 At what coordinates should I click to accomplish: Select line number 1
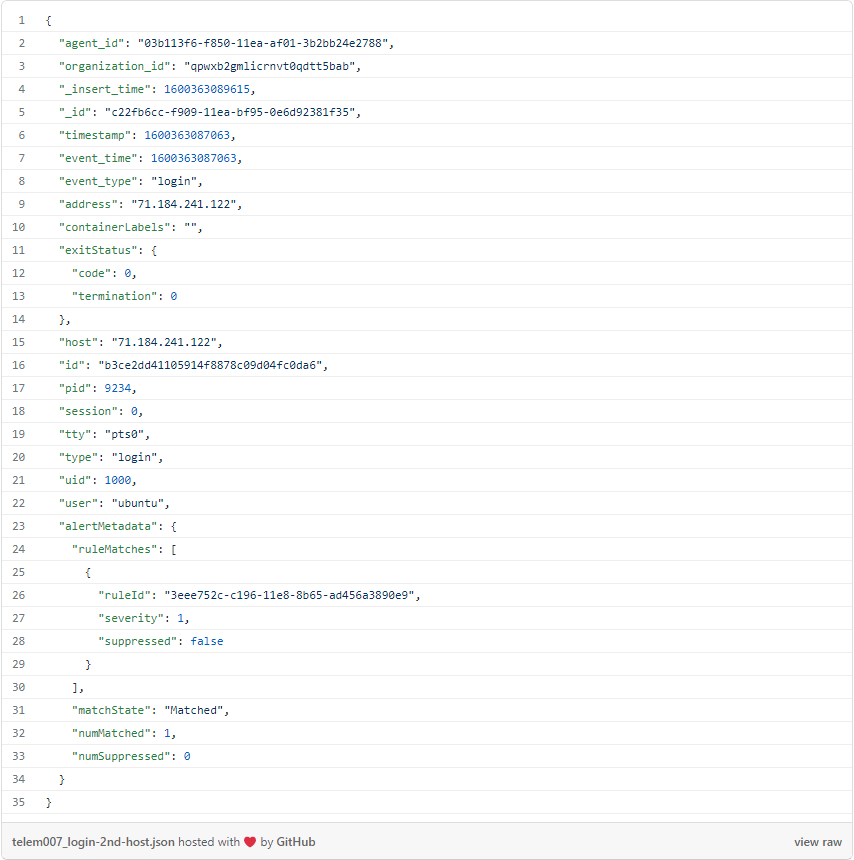coord(22,20)
